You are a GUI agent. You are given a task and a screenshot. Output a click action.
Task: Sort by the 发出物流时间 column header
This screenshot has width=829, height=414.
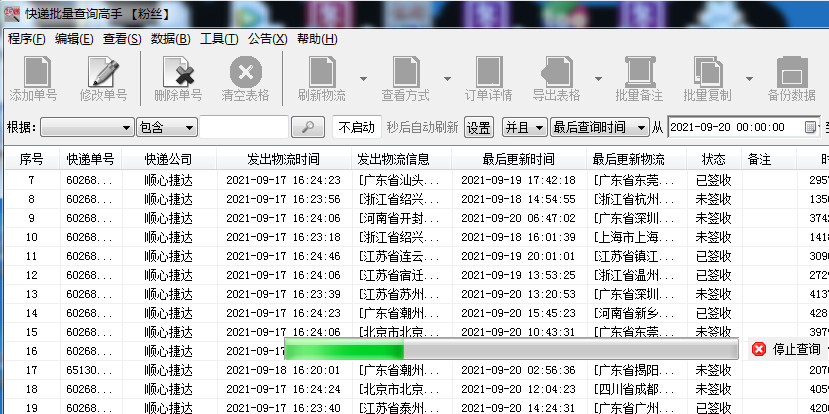point(284,159)
